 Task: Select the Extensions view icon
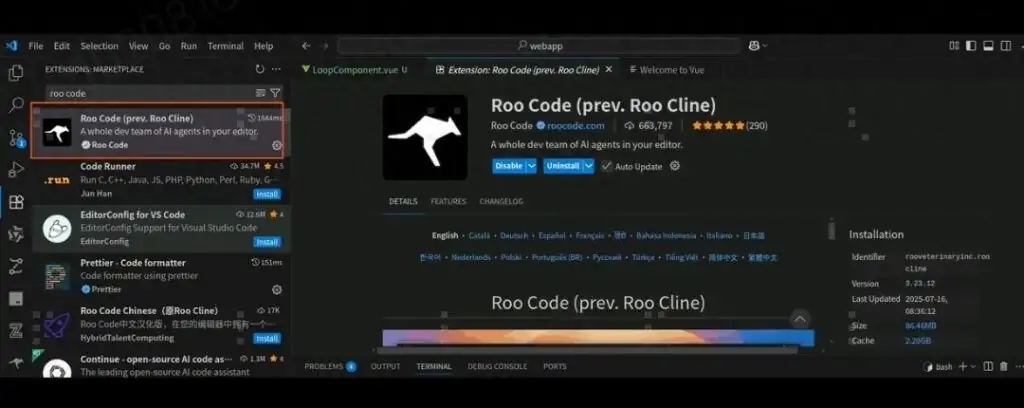point(16,202)
